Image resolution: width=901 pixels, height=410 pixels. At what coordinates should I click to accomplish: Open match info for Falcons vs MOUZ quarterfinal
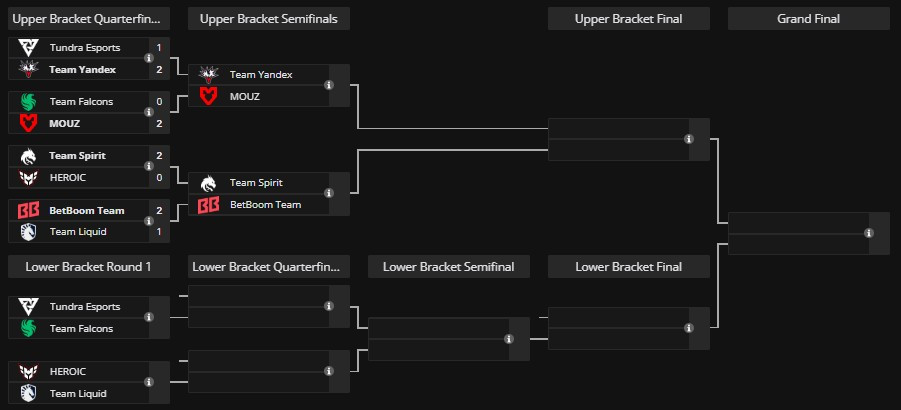pyautogui.click(x=149, y=113)
